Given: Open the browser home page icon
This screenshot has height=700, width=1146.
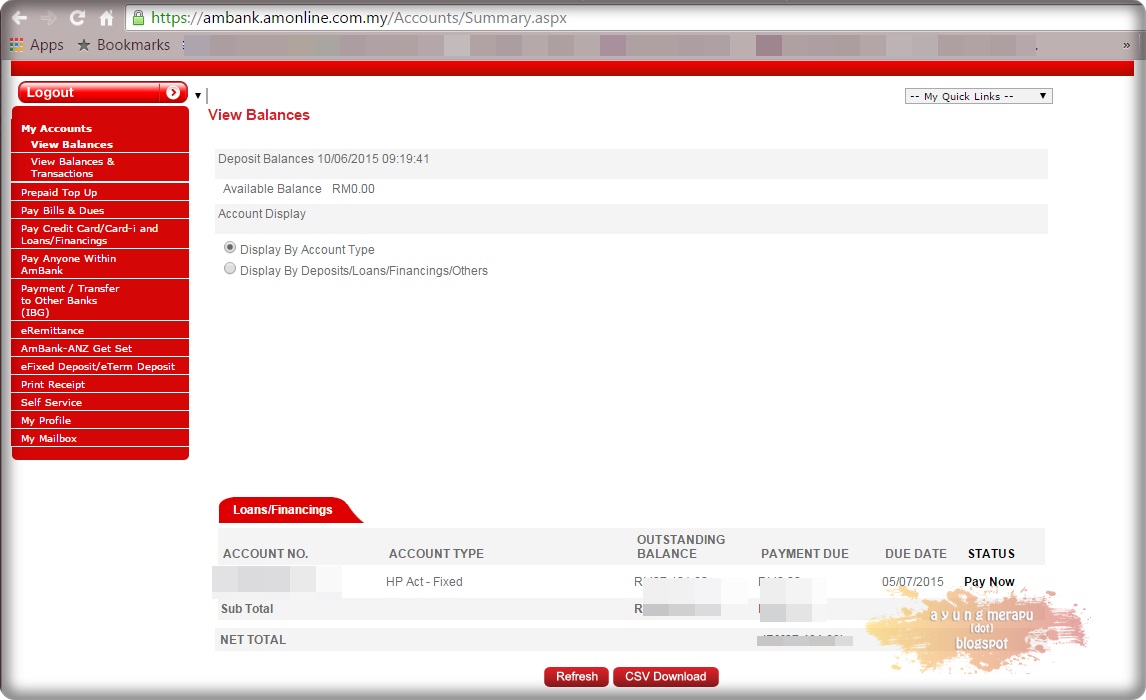Looking at the screenshot, I should (107, 18).
